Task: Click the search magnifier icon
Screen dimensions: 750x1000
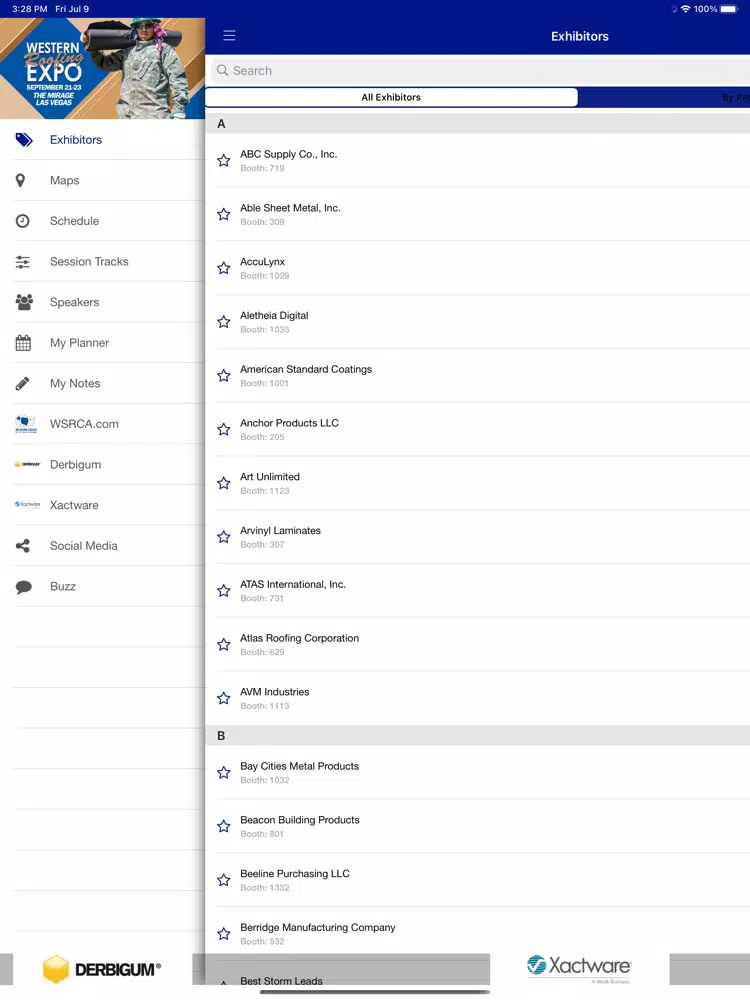Action: tap(222, 70)
